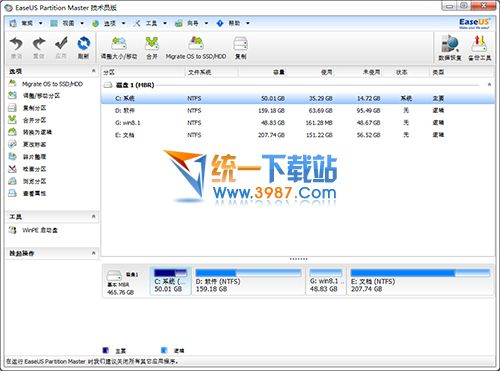Viewport: 500px width, 371px height.
Task: Sort by the 状态 column header
Action: tap(406, 72)
